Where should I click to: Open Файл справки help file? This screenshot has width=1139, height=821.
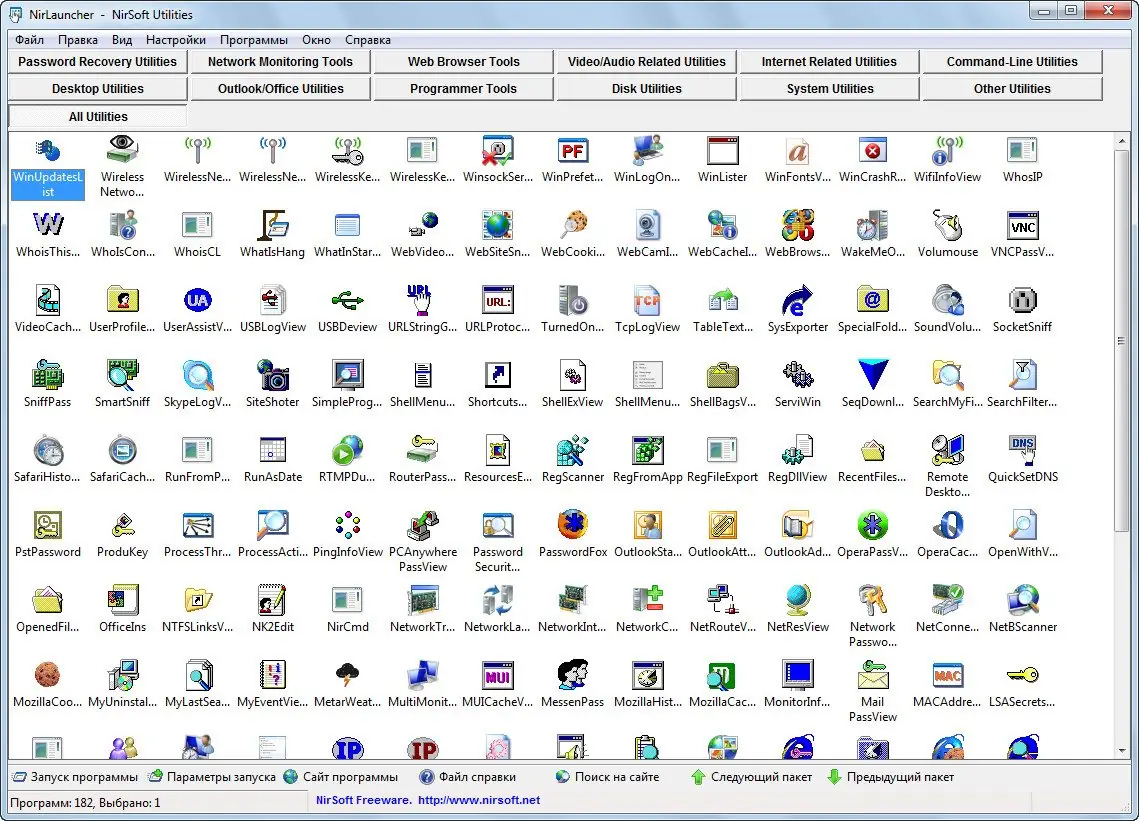[468, 777]
